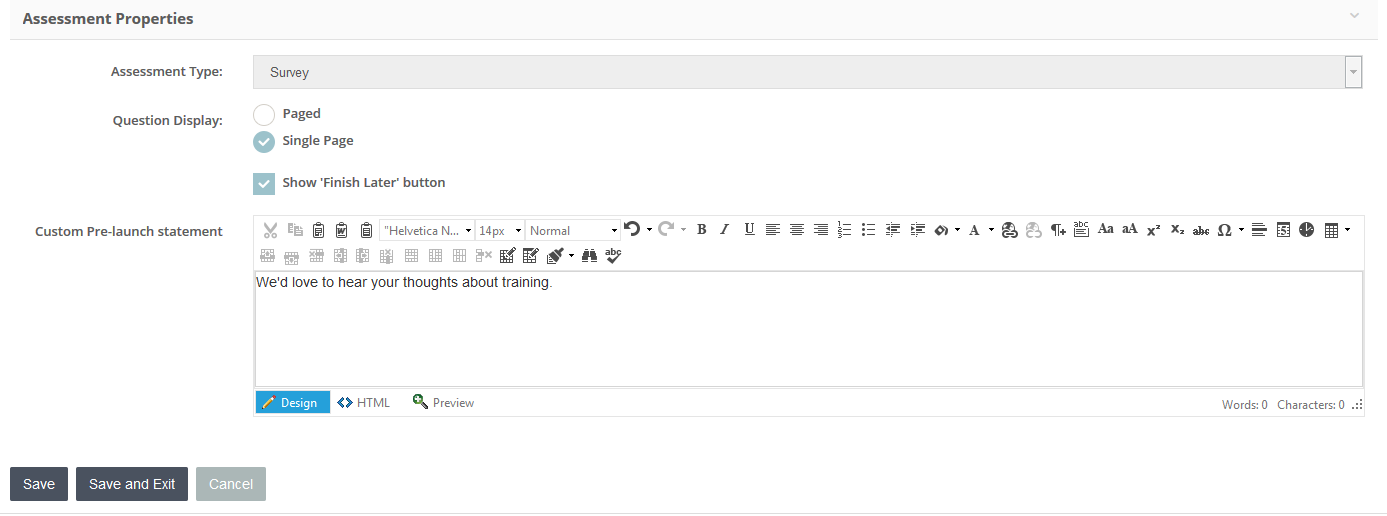
Task: Click the Save and Exit button
Action: point(132,484)
